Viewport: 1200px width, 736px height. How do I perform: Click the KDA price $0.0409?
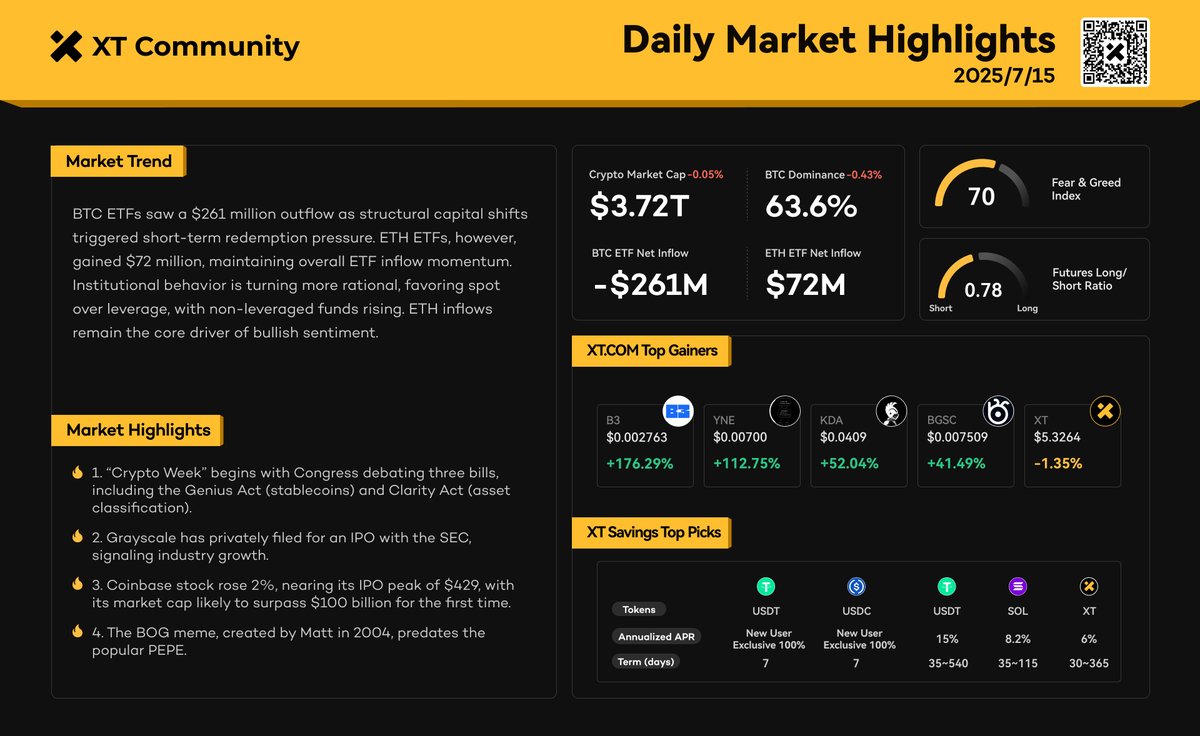(843, 437)
